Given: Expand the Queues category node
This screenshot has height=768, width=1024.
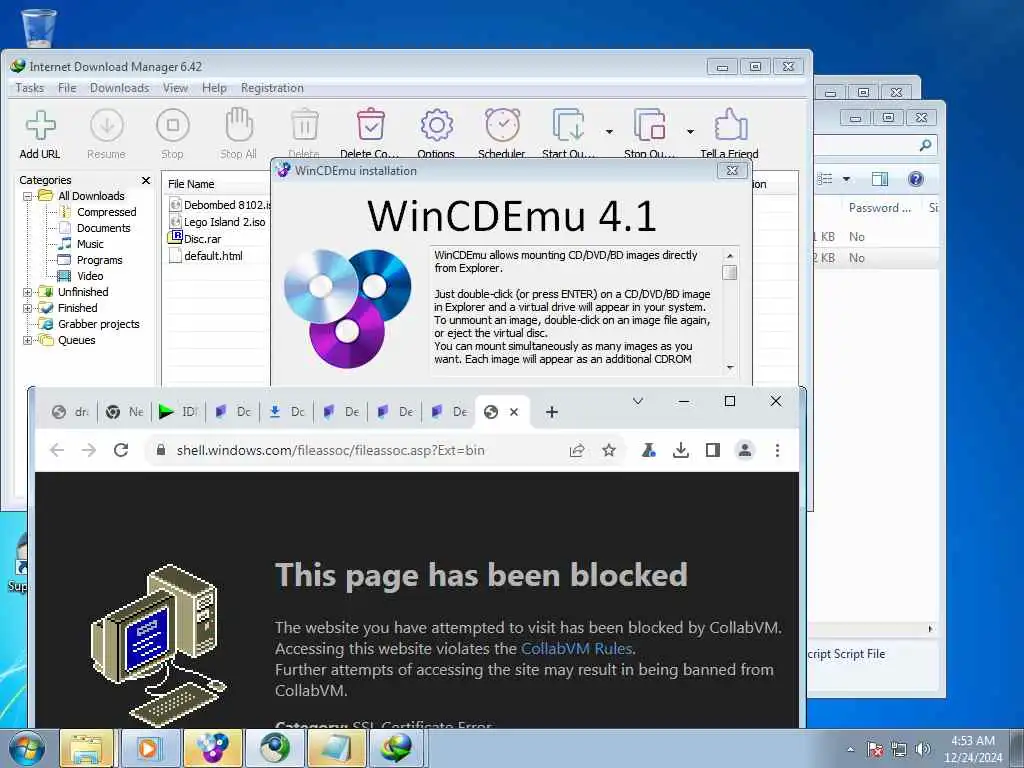Looking at the screenshot, I should 27,340.
